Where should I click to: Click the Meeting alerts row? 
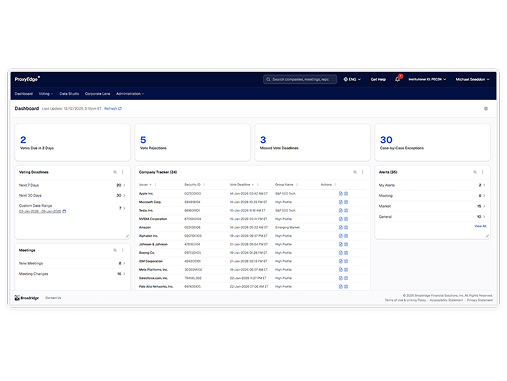click(432, 196)
